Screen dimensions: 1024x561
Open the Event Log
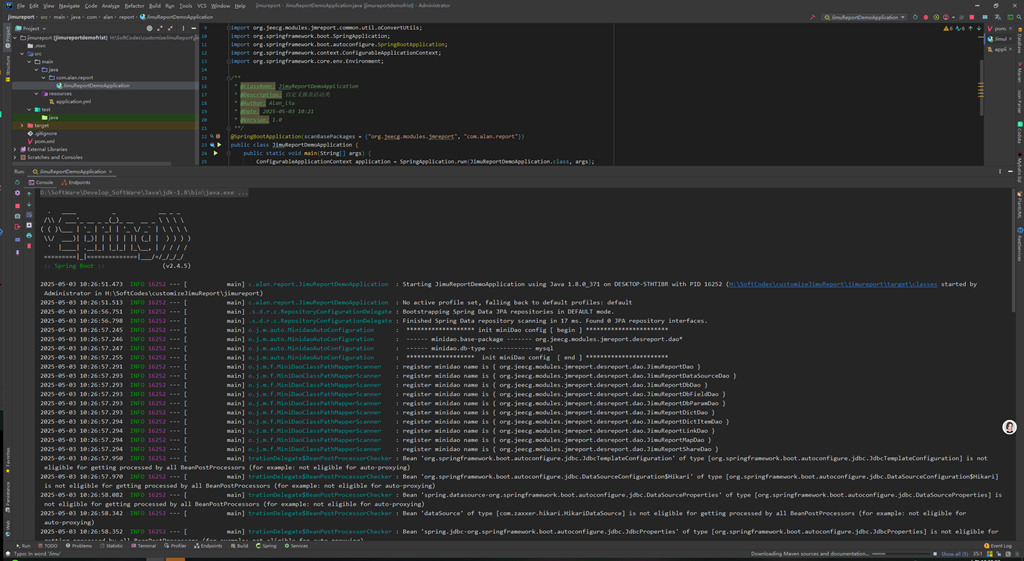click(x=998, y=546)
